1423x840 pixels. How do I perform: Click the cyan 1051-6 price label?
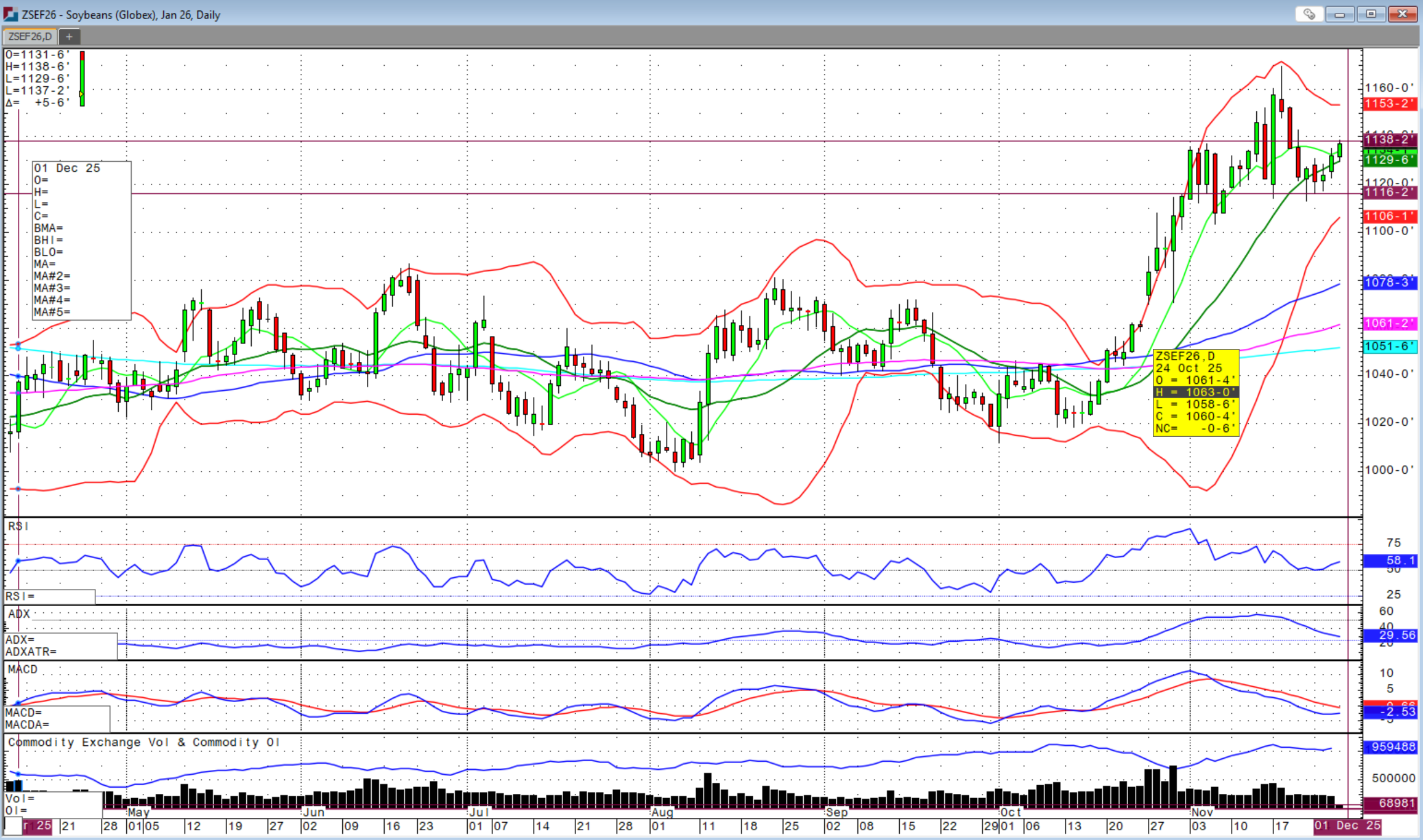click(x=1390, y=346)
